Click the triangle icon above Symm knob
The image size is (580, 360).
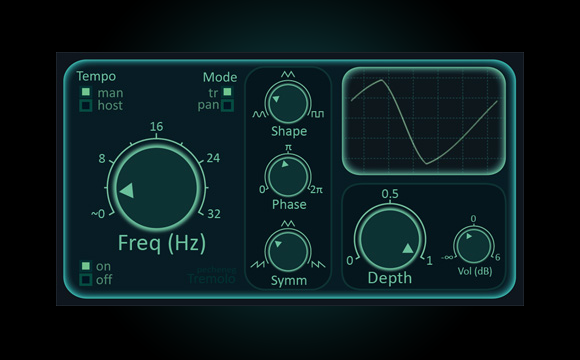click(x=288, y=223)
